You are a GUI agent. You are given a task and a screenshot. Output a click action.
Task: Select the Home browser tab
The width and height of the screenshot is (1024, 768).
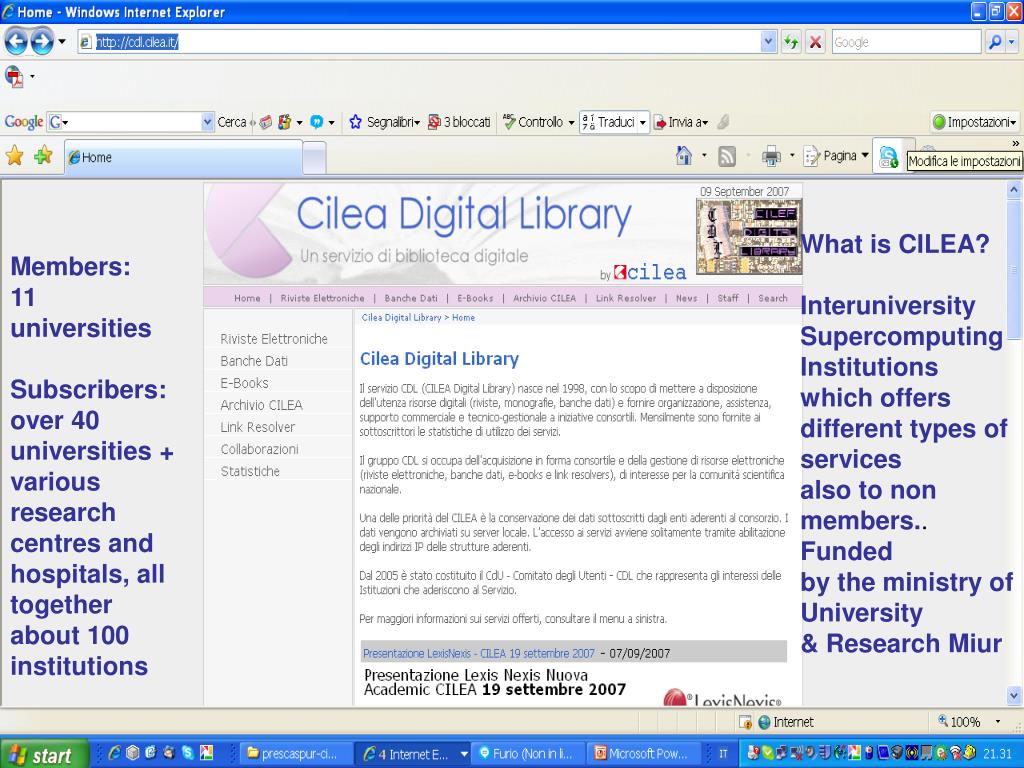coord(183,157)
